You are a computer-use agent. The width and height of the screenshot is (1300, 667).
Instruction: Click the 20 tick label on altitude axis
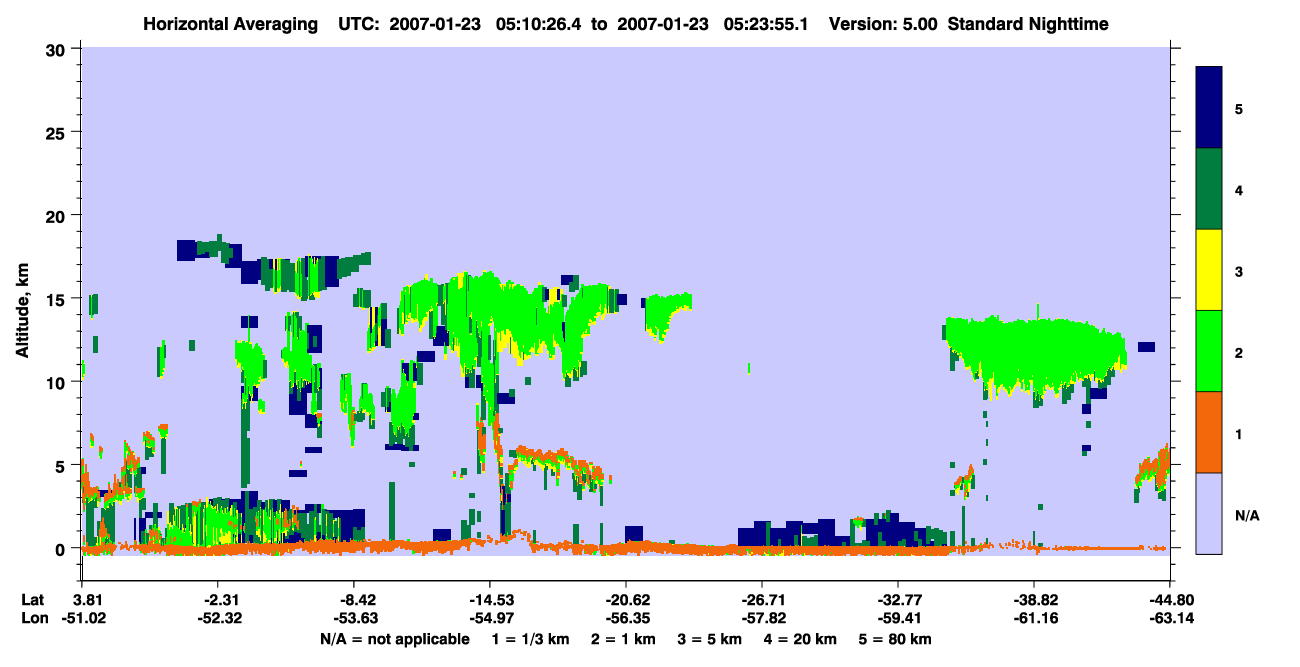tap(59, 215)
